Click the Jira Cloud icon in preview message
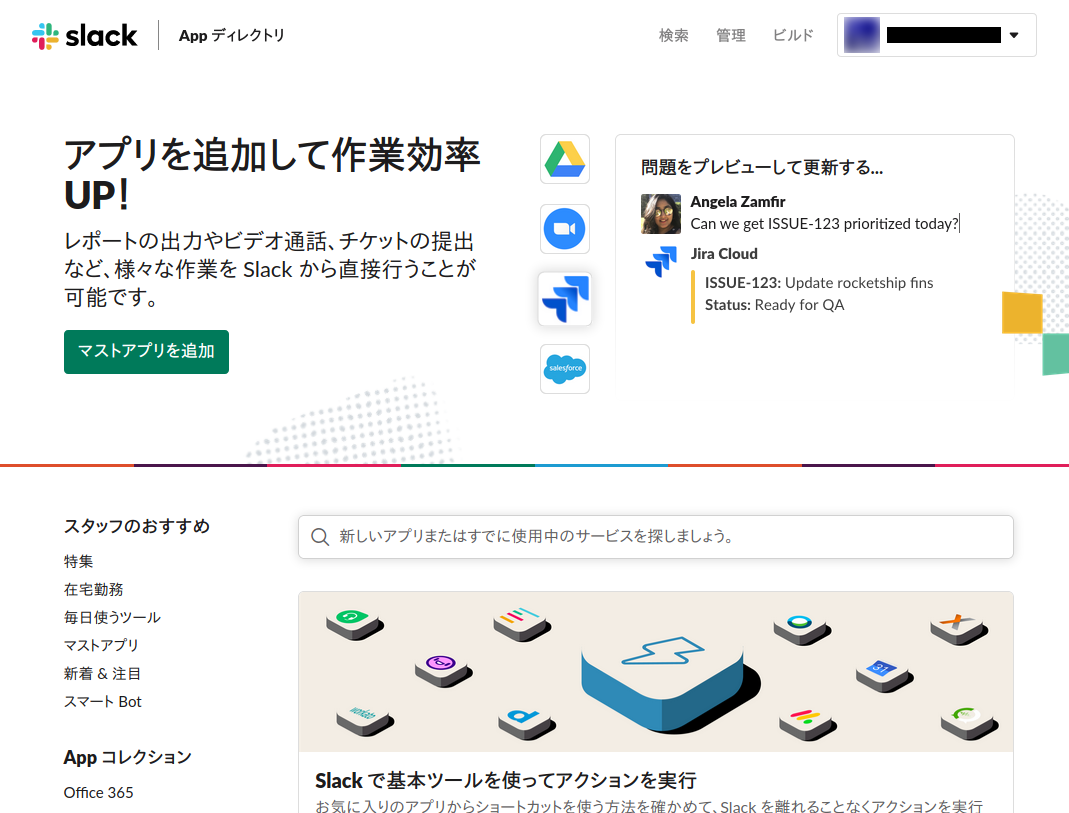1069x813 pixels. click(x=661, y=262)
